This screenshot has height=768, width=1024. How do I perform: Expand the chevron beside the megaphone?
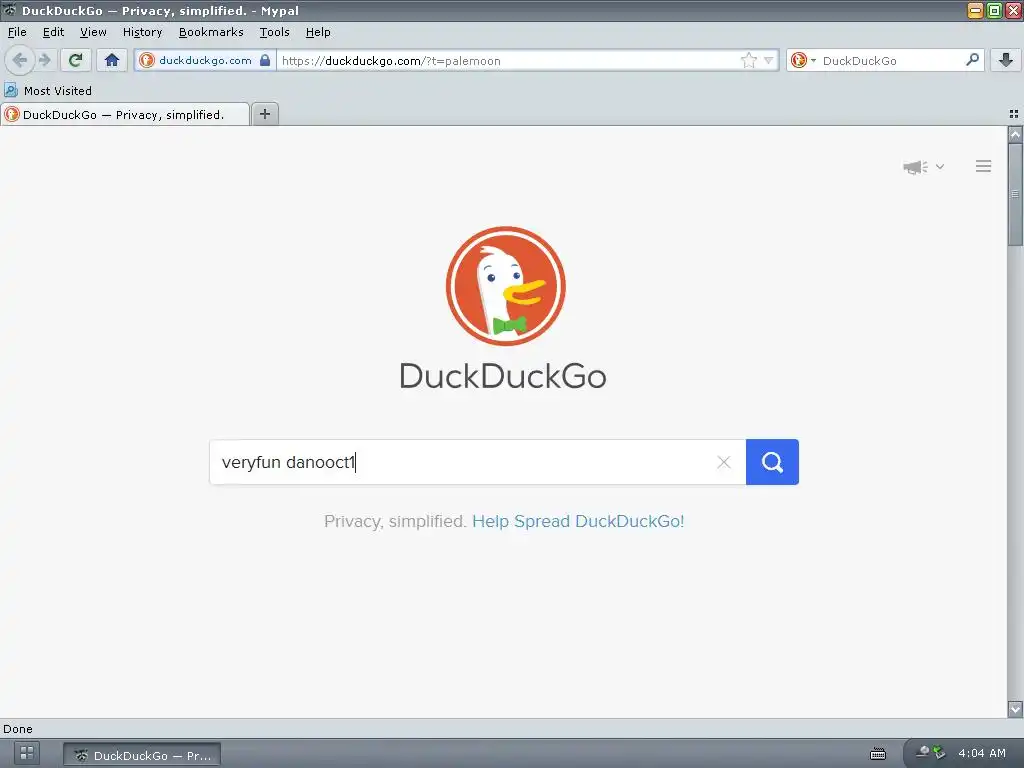(940, 167)
